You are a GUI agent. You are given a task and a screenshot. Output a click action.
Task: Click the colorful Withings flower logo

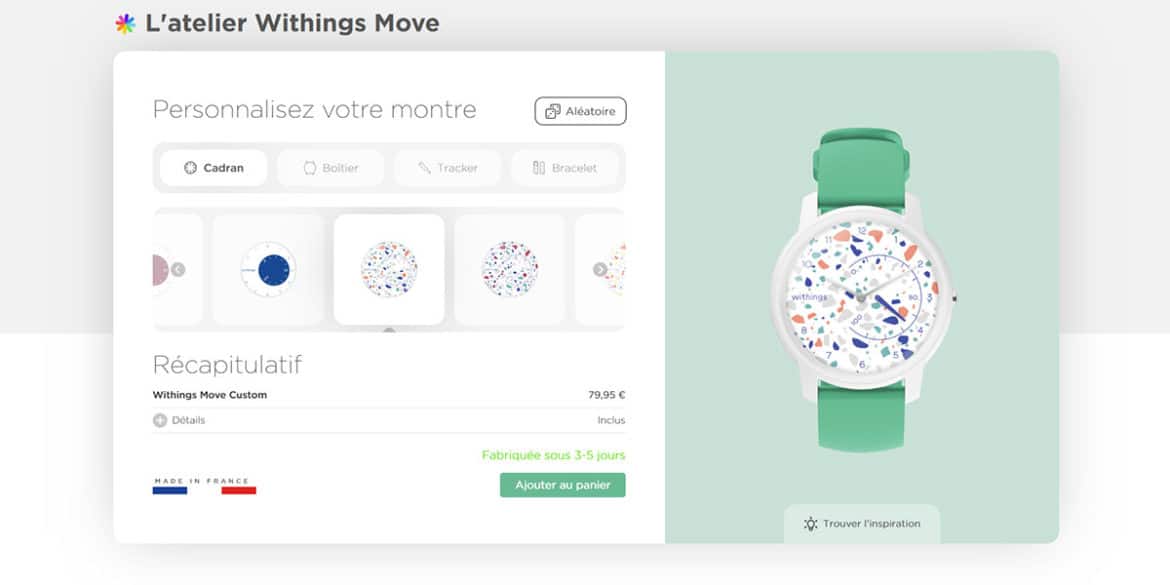coord(125,24)
